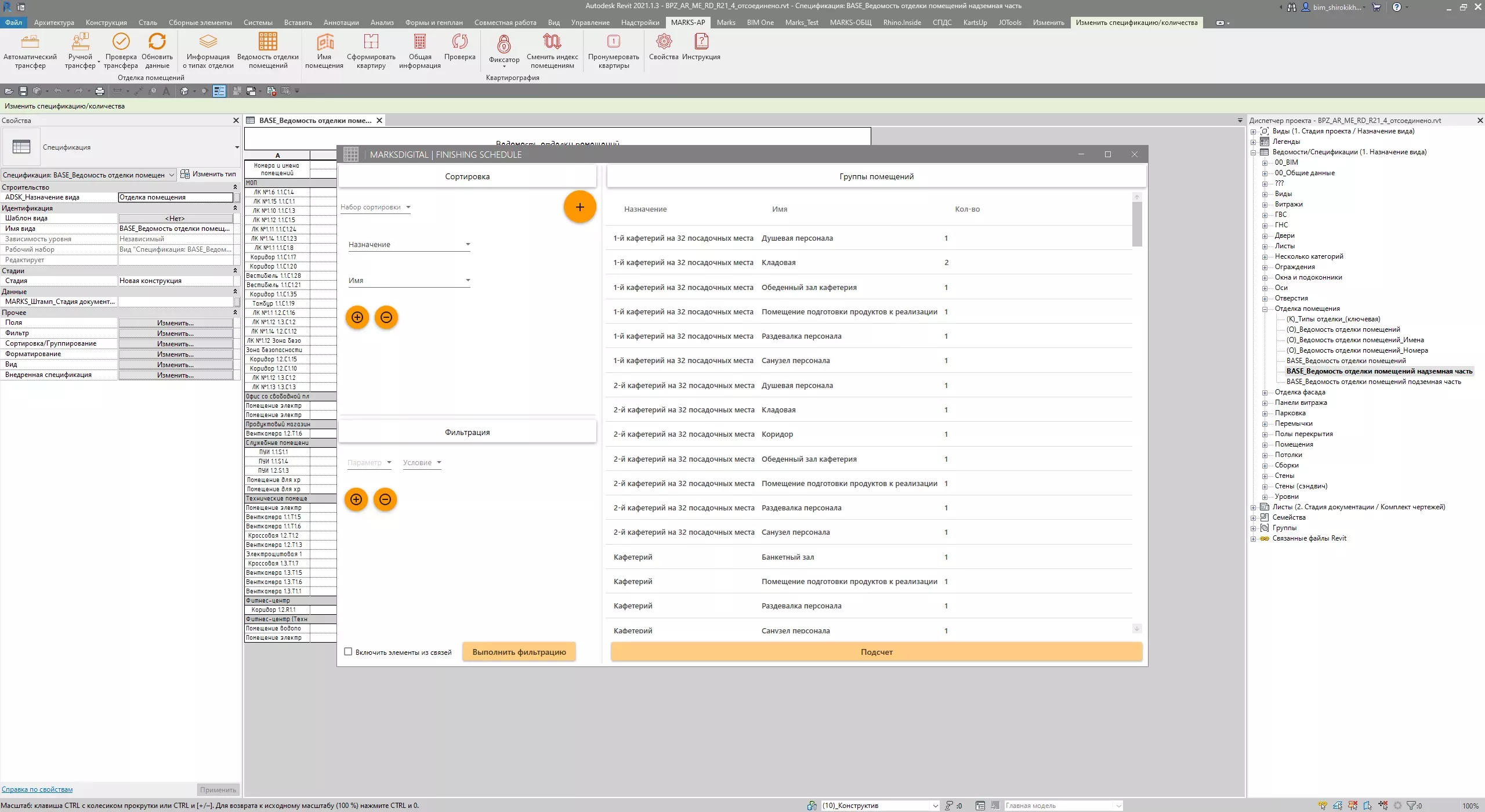The height and width of the screenshot is (812, 1485).
Task: Open Ведомость отделки помещений tool
Action: pyautogui.click(x=267, y=42)
